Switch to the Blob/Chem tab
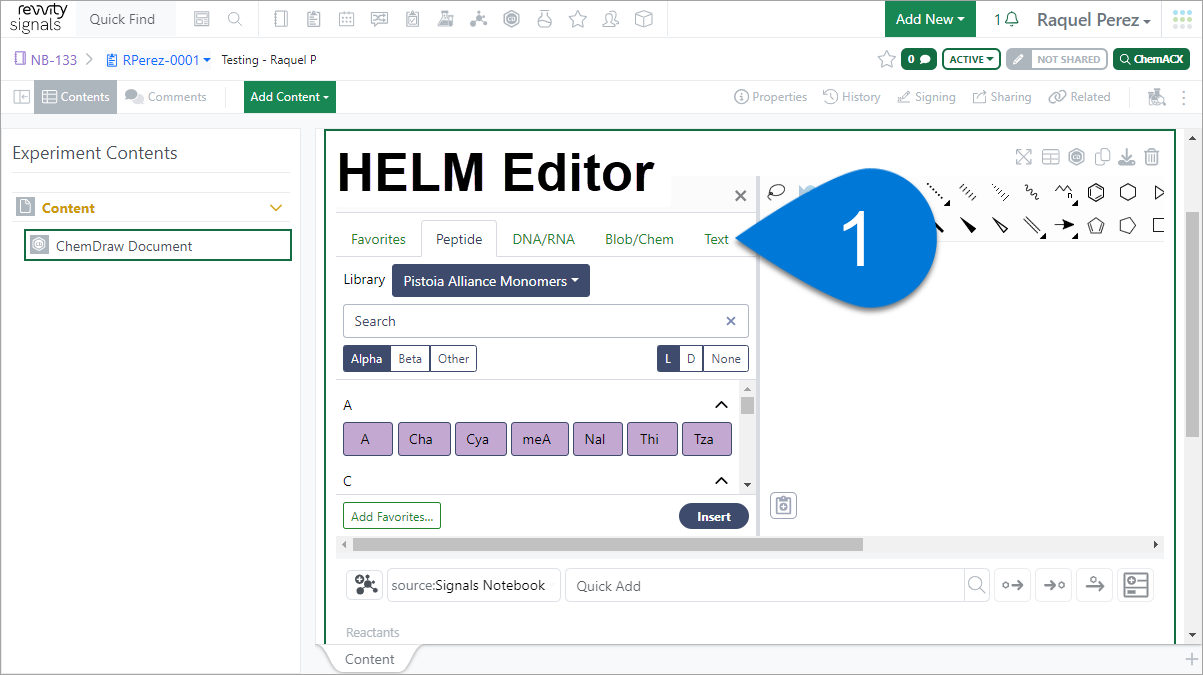Viewport: 1203px width, 675px height. 639,239
